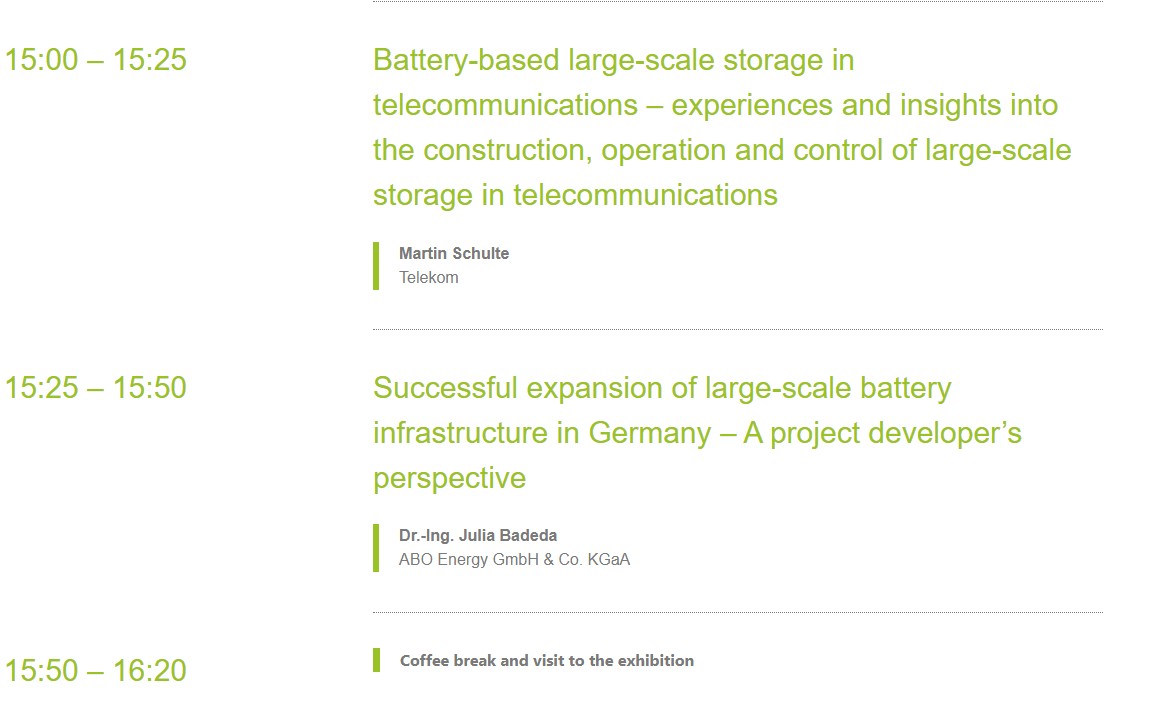
Task: Open the Successful expansion of large-scale battery session
Action: (661, 388)
